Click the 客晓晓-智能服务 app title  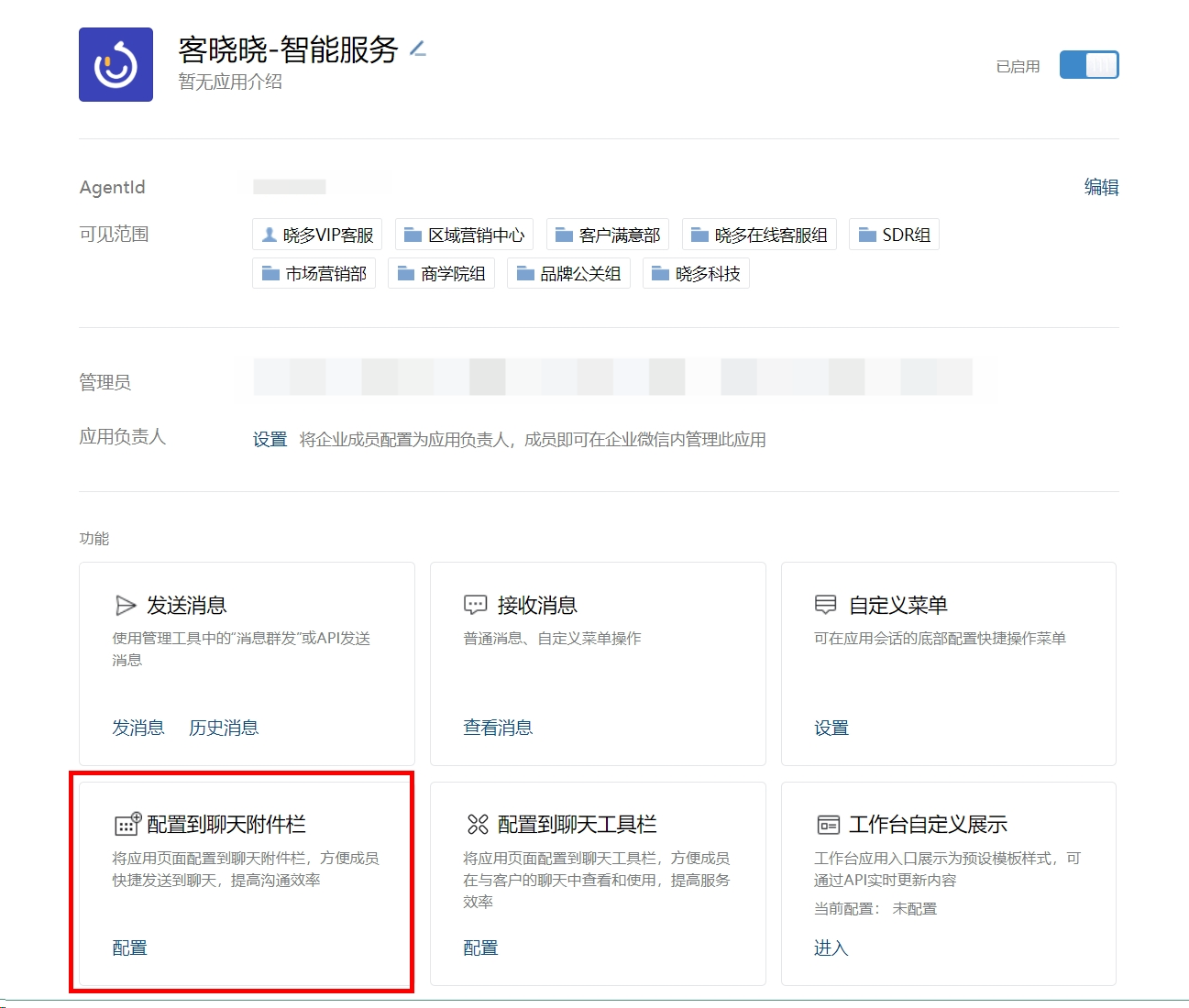click(288, 49)
